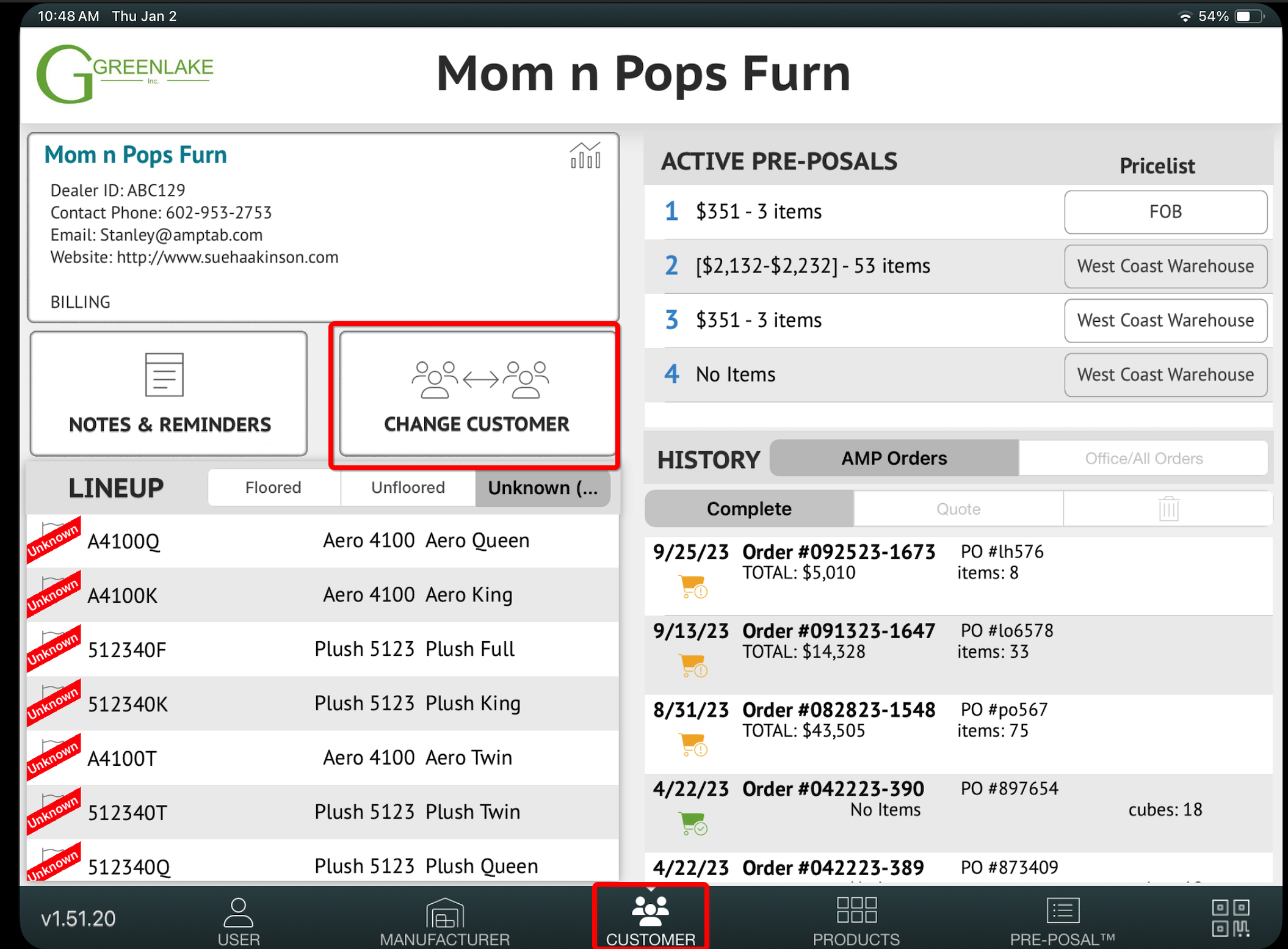Open Notes & Reminders

pyautogui.click(x=169, y=394)
